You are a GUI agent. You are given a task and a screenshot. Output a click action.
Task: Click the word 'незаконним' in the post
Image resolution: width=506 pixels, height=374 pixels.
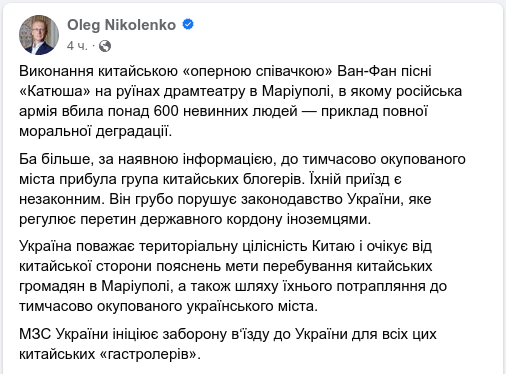pyautogui.click(x=62, y=199)
